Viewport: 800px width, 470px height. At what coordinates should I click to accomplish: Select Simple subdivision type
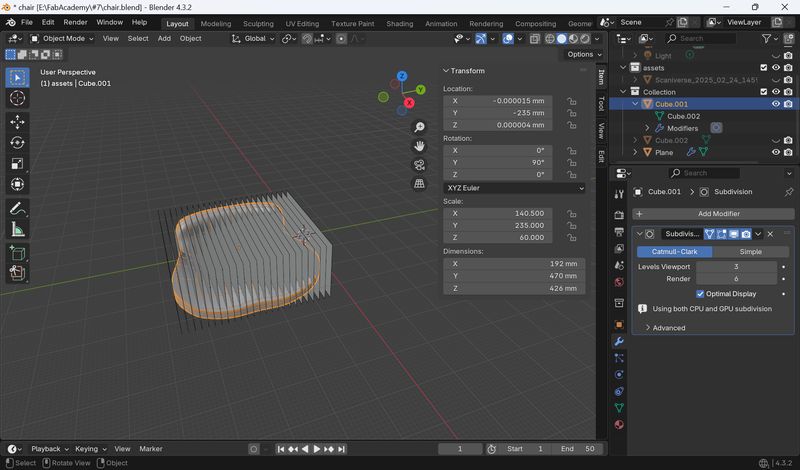click(750, 252)
